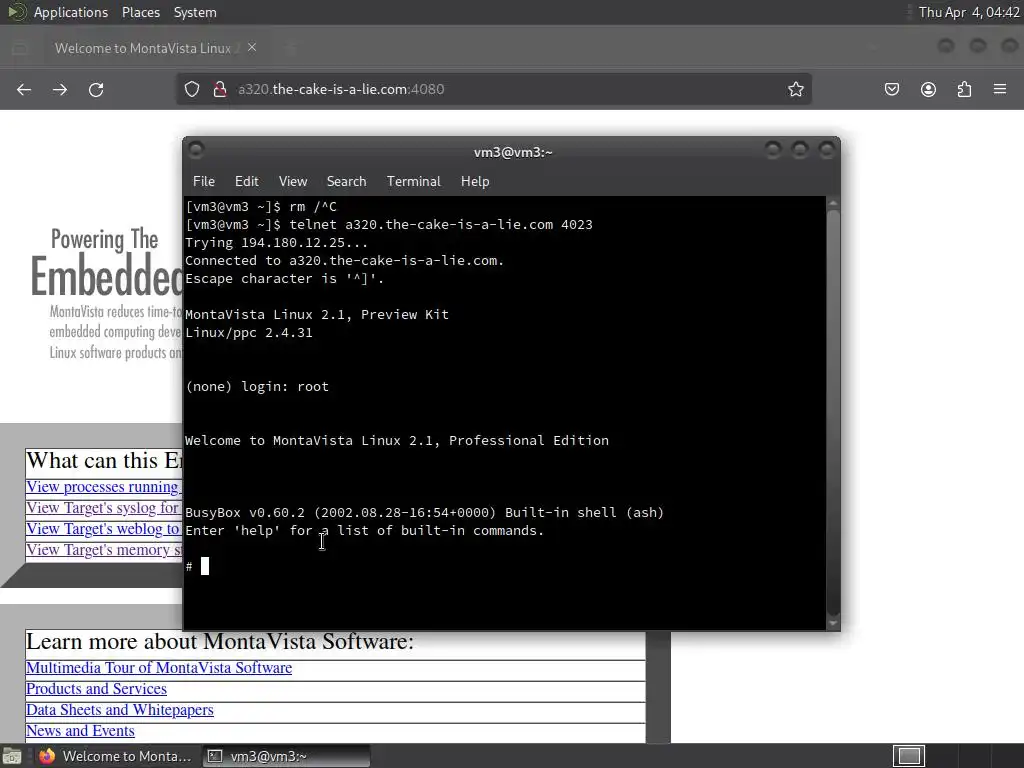Click the terminal shell prompt line
Screen dimensions: 1024x768
[x=197, y=566]
